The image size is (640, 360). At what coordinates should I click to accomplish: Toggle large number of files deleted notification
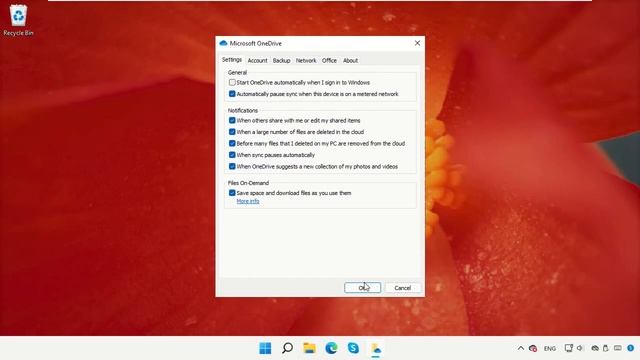(x=232, y=132)
